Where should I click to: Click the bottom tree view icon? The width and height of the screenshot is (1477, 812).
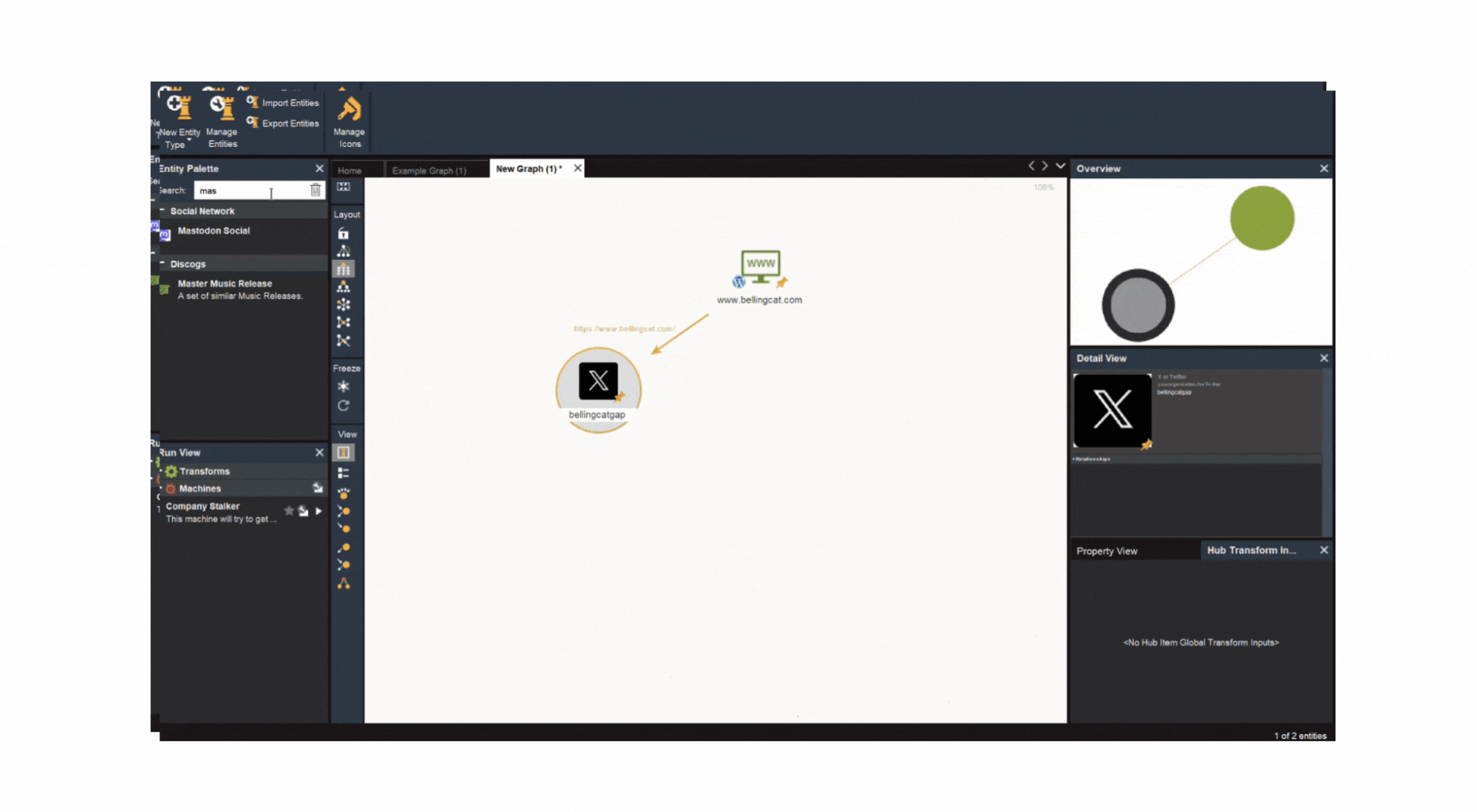[343, 583]
